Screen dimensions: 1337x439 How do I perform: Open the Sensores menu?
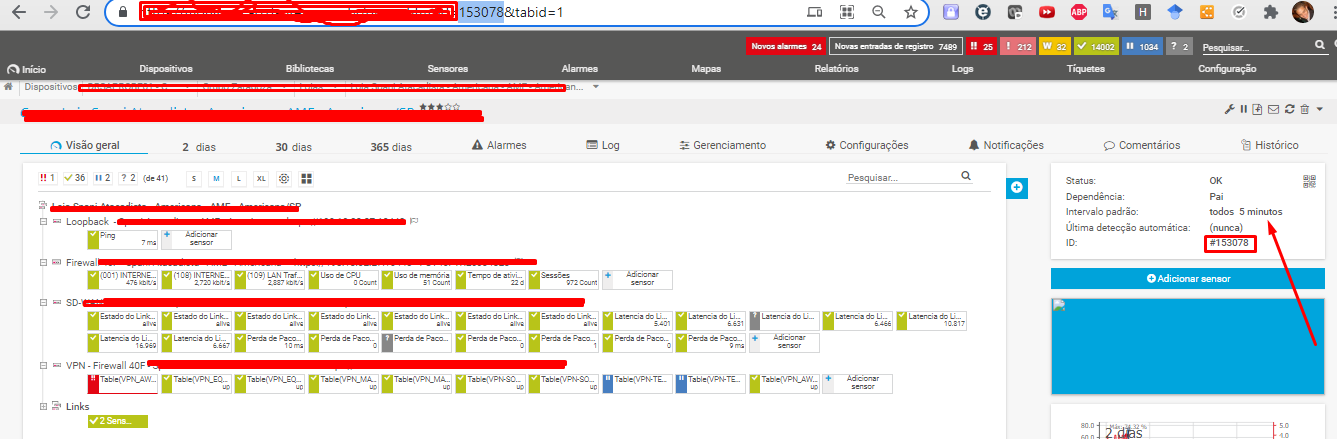pos(447,69)
